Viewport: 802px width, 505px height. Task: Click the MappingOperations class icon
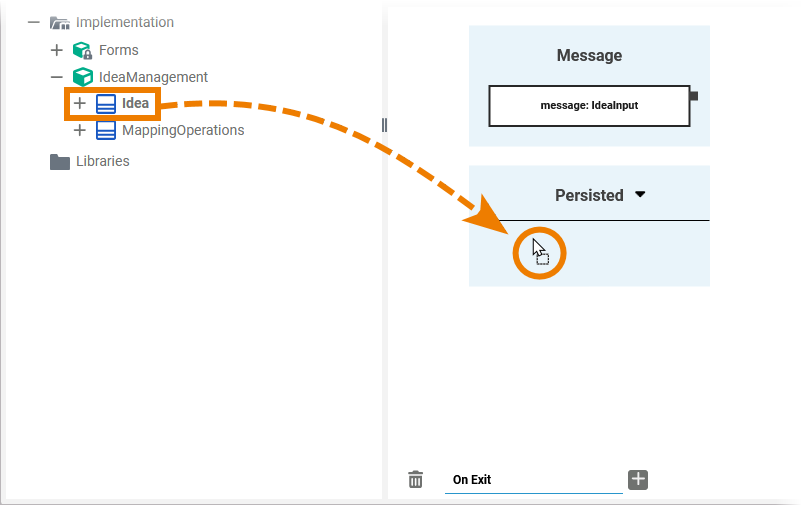click(x=106, y=131)
